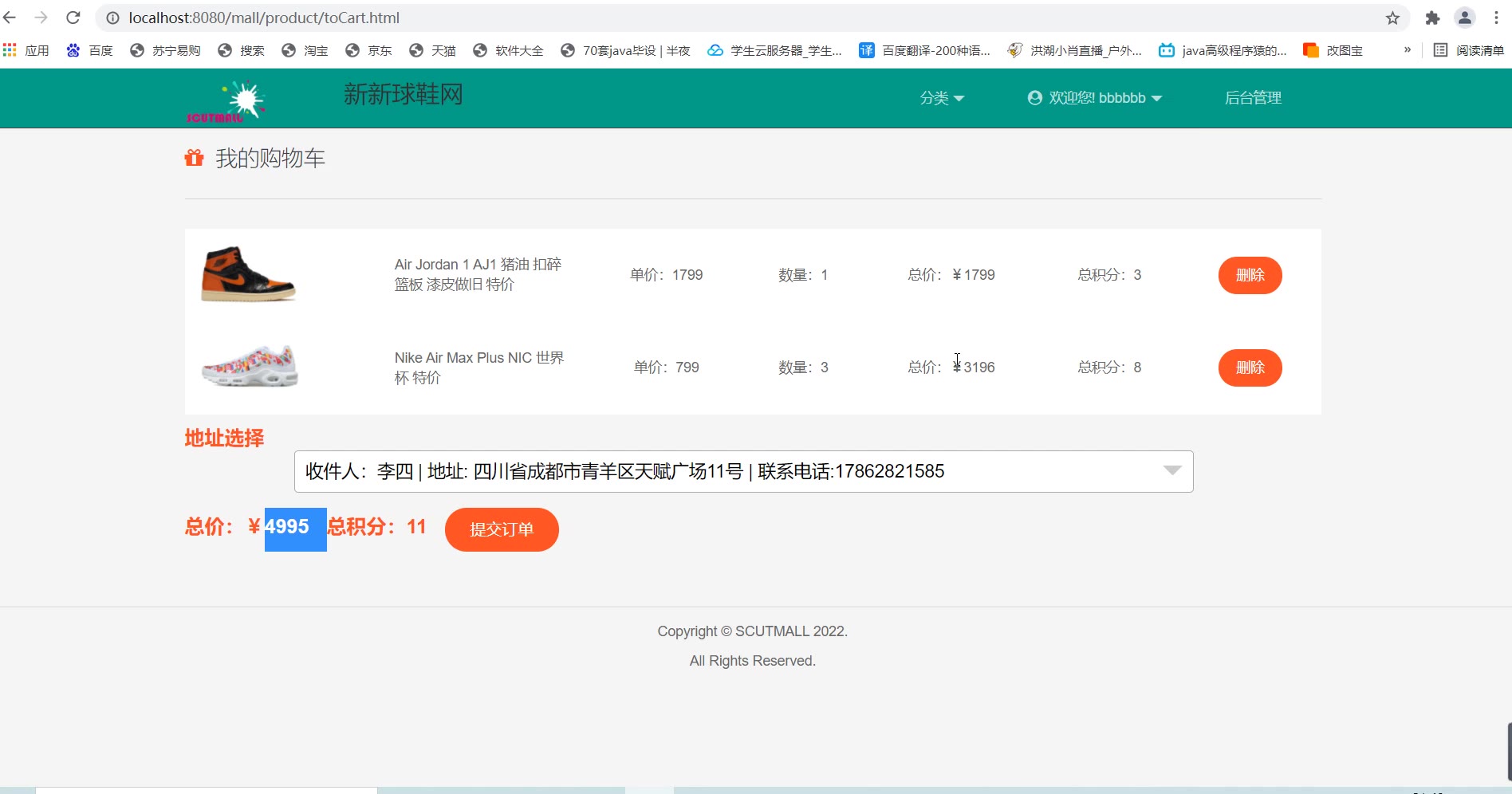Image resolution: width=1512 pixels, height=794 pixels.
Task: Click the 新新球鞋网 site title
Action: pyautogui.click(x=404, y=94)
